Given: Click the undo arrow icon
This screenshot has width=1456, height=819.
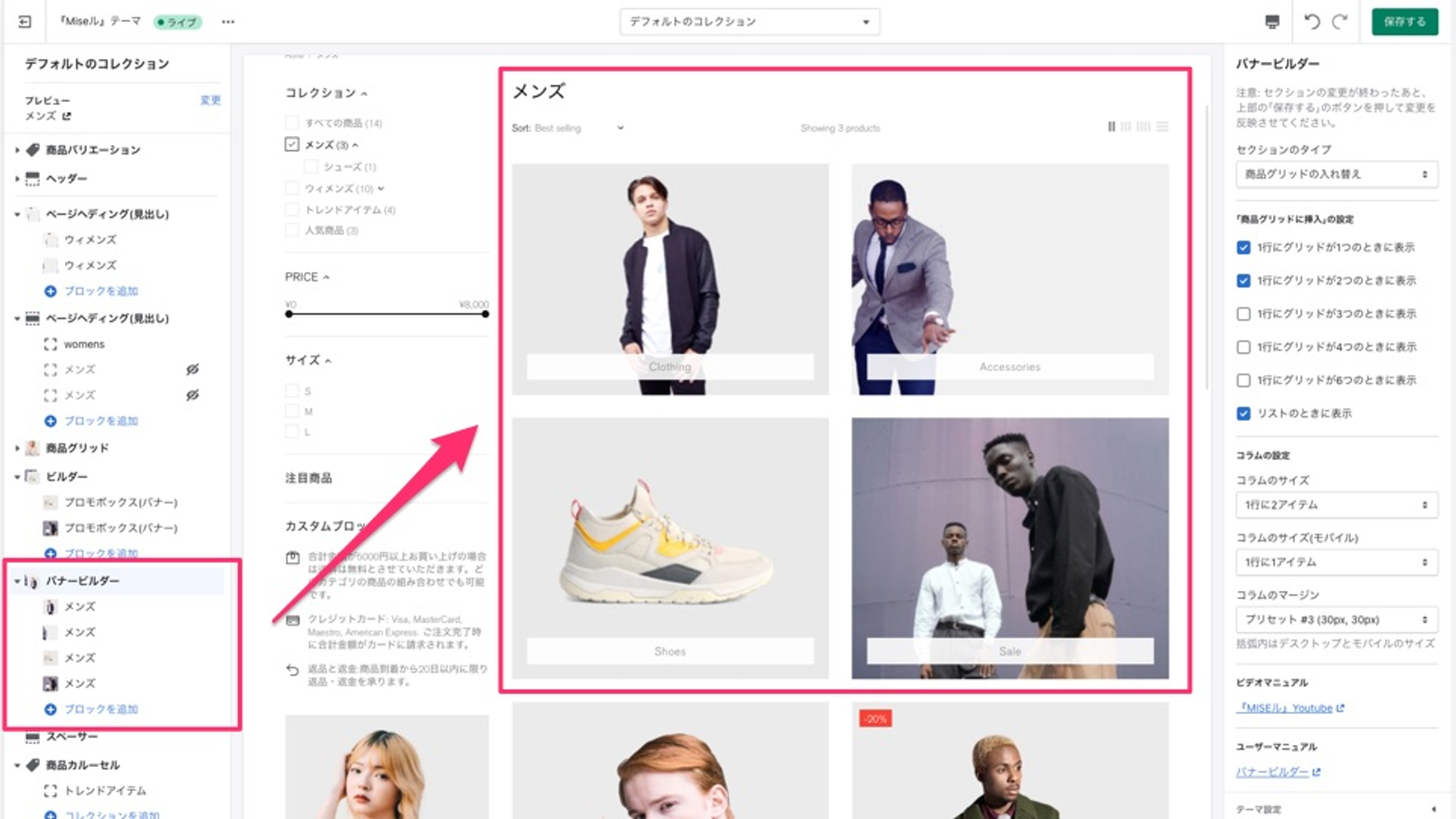Looking at the screenshot, I should tap(1312, 22).
